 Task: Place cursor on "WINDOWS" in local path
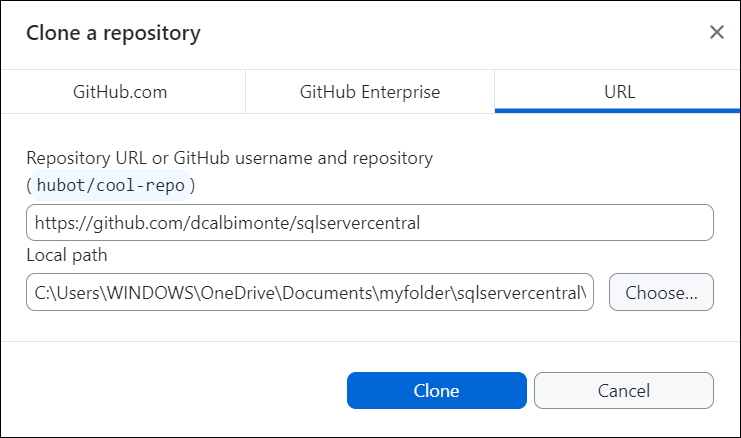click(152, 293)
